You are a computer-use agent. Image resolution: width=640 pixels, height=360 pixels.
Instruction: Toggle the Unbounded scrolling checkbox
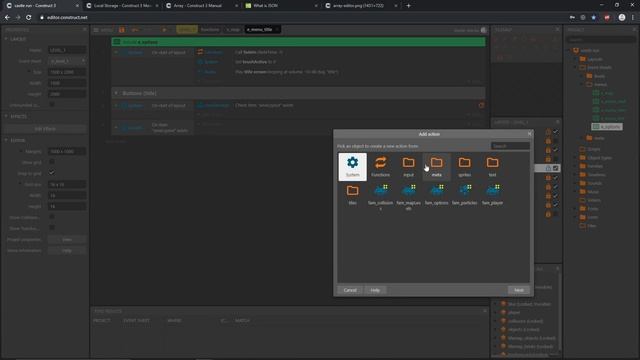point(52,105)
